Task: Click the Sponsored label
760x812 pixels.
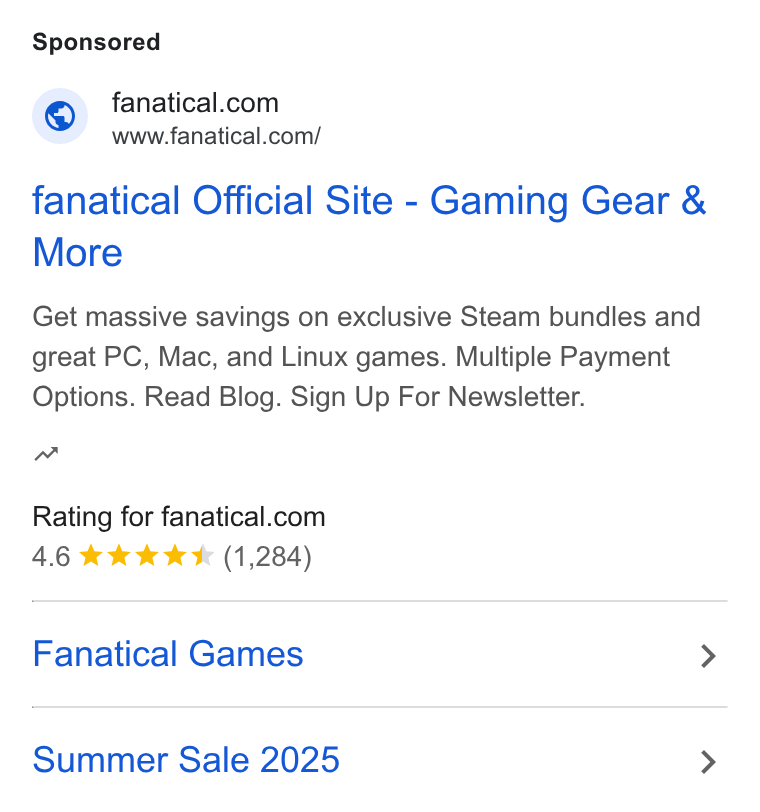Action: (96, 42)
